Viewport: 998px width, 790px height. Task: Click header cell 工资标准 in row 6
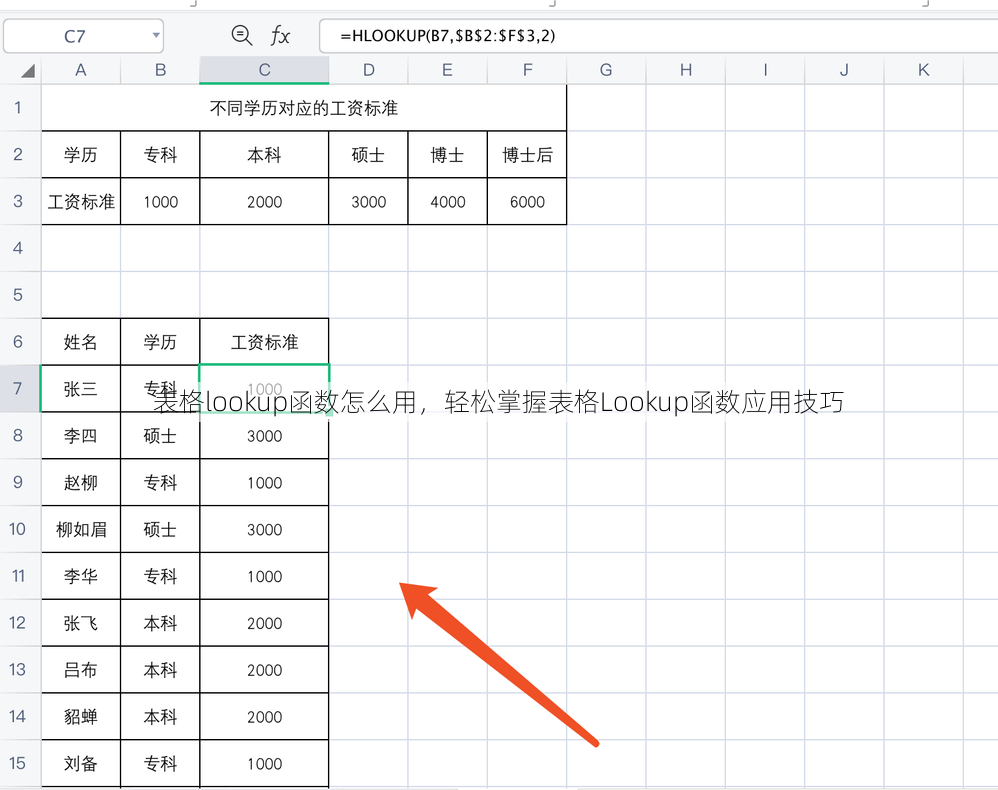(264, 342)
